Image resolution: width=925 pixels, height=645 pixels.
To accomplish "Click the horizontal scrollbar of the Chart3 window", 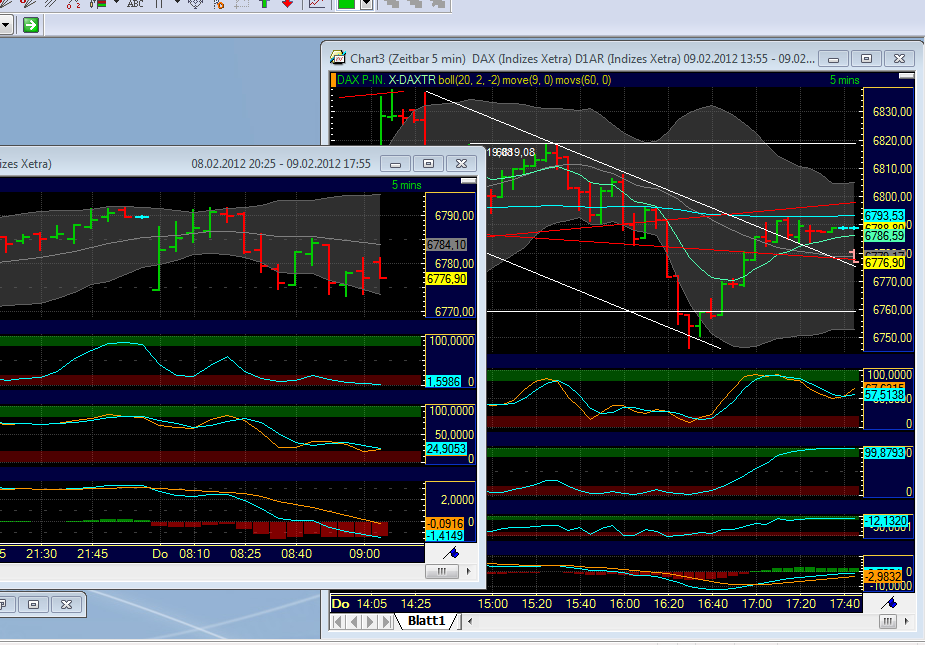I will [886, 621].
